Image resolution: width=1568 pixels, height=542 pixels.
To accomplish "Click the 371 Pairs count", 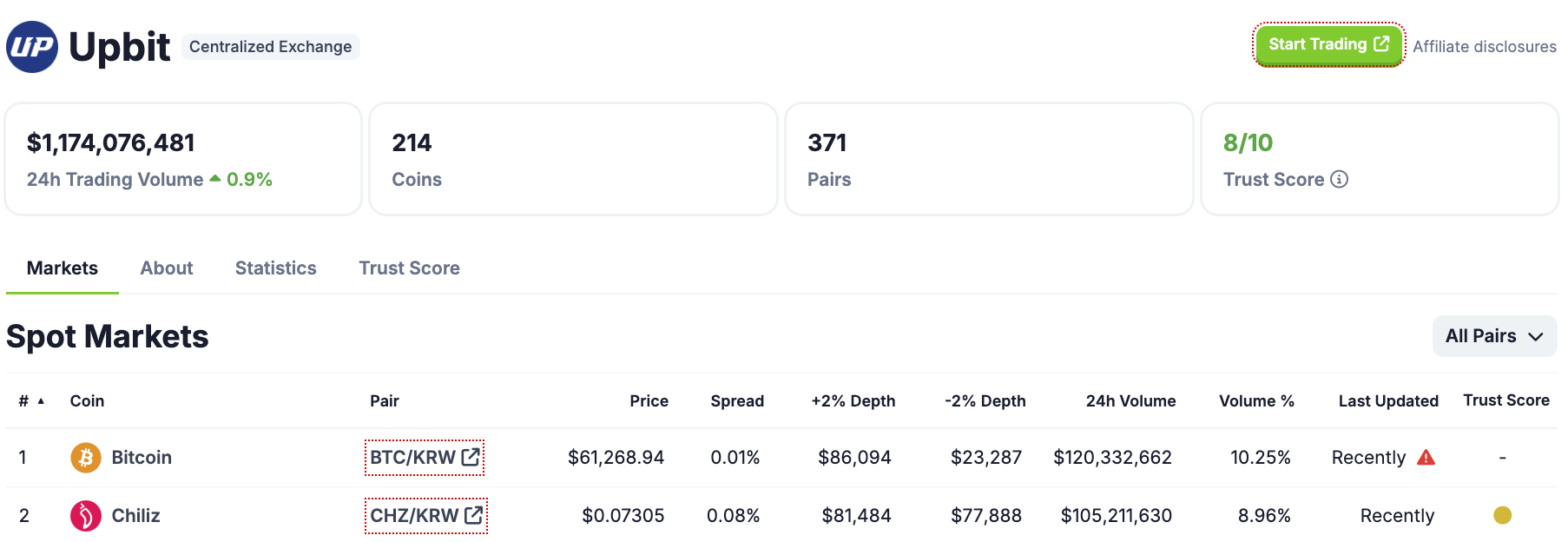I will pos(827,143).
